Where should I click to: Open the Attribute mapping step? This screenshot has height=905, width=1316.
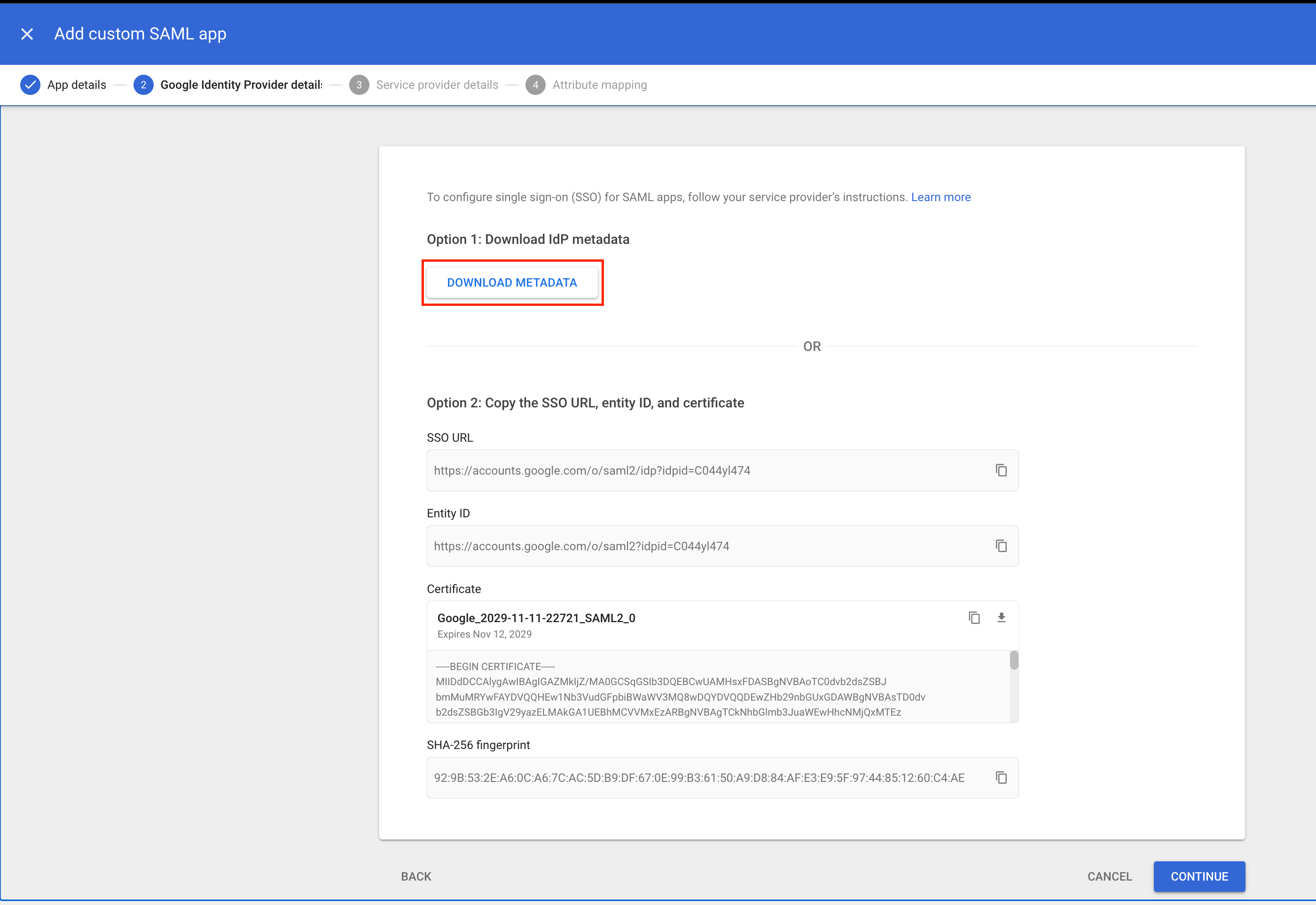point(599,85)
